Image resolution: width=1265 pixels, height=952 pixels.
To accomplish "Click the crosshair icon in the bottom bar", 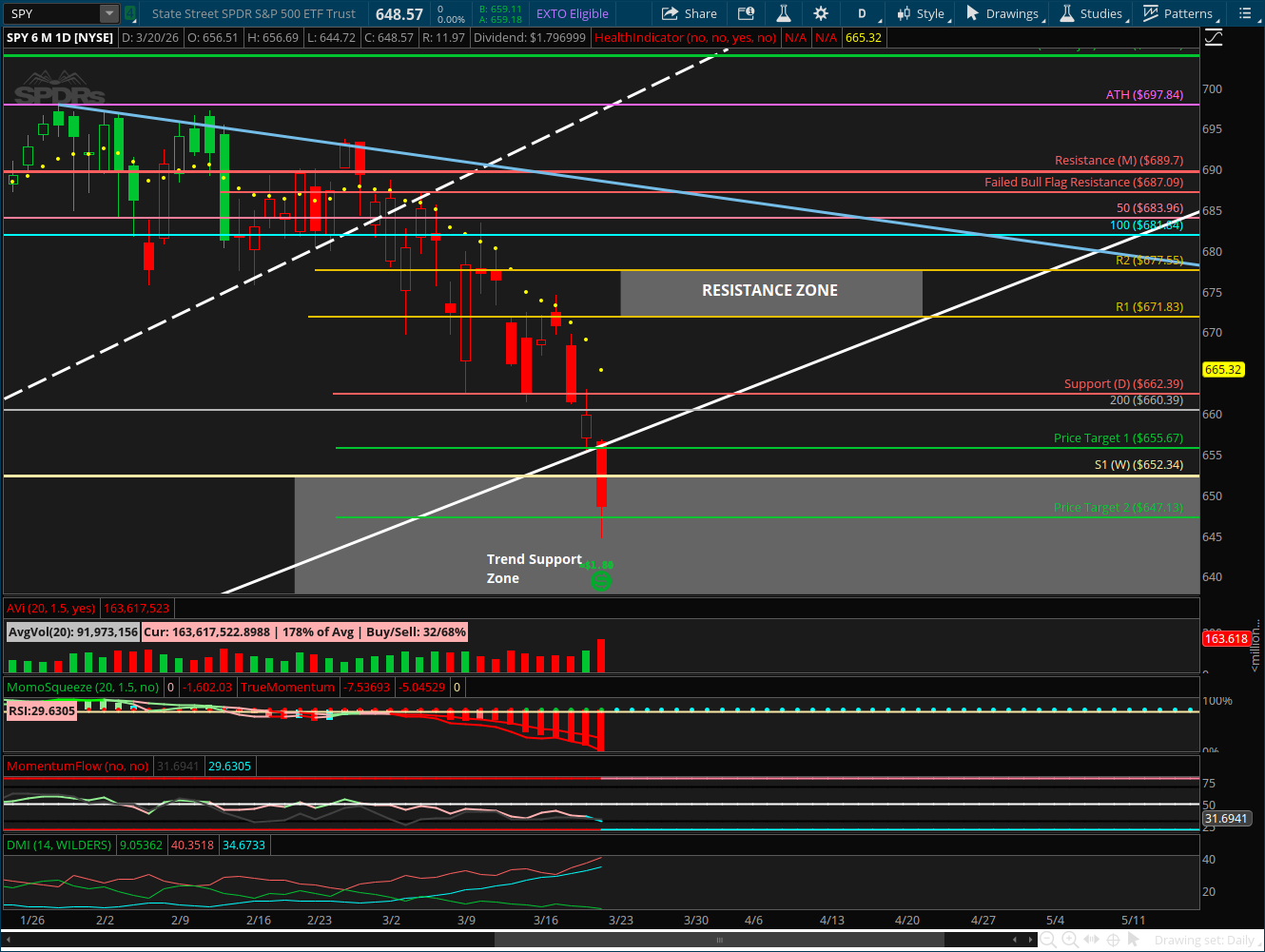I will click(x=1113, y=940).
